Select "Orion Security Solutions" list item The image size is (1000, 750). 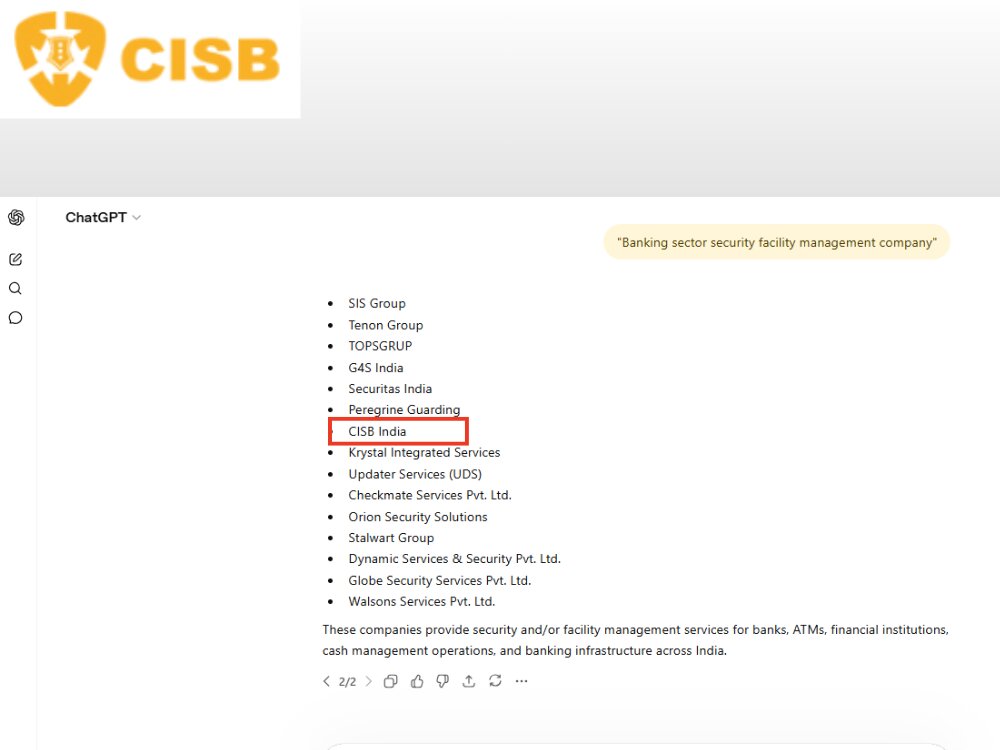tap(418, 517)
